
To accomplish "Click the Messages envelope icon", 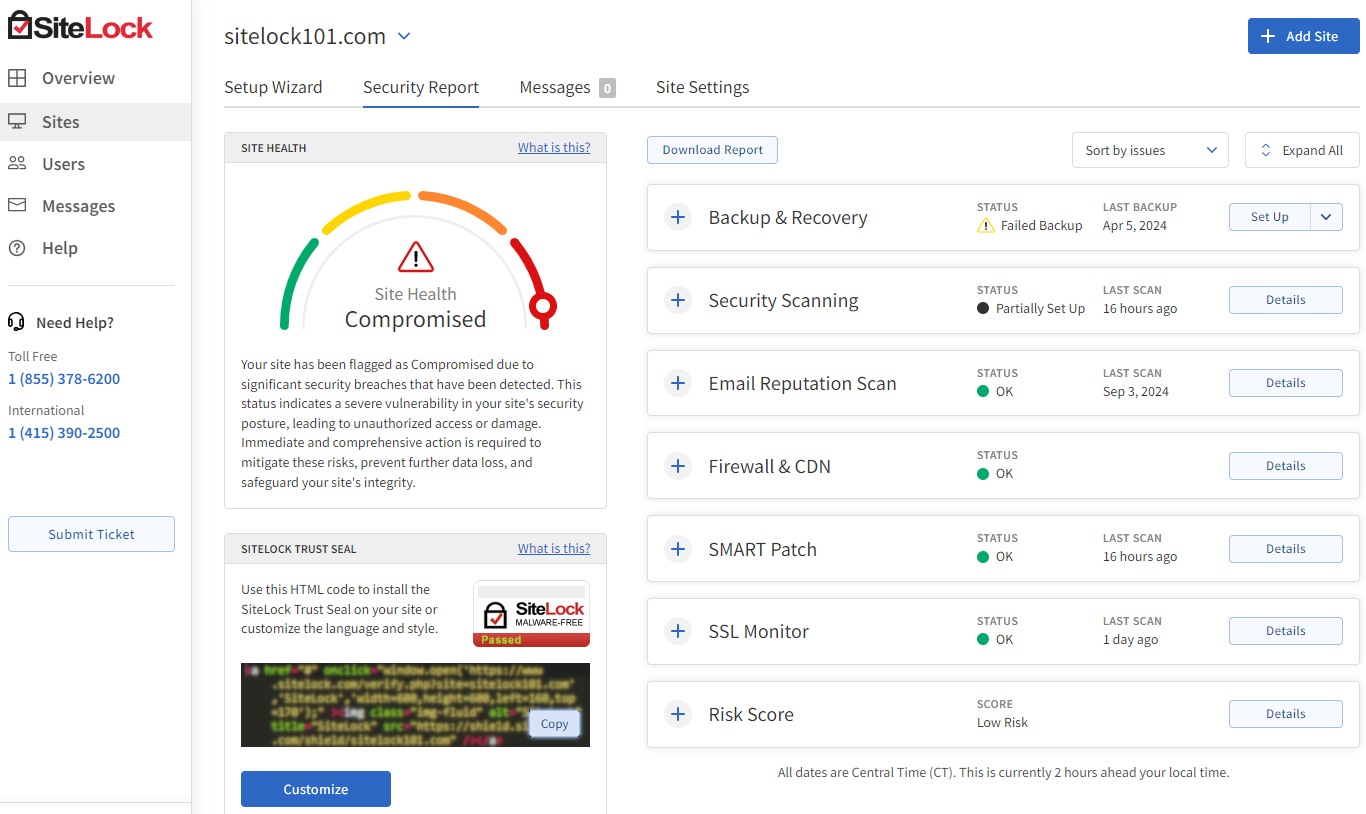I will (17, 206).
